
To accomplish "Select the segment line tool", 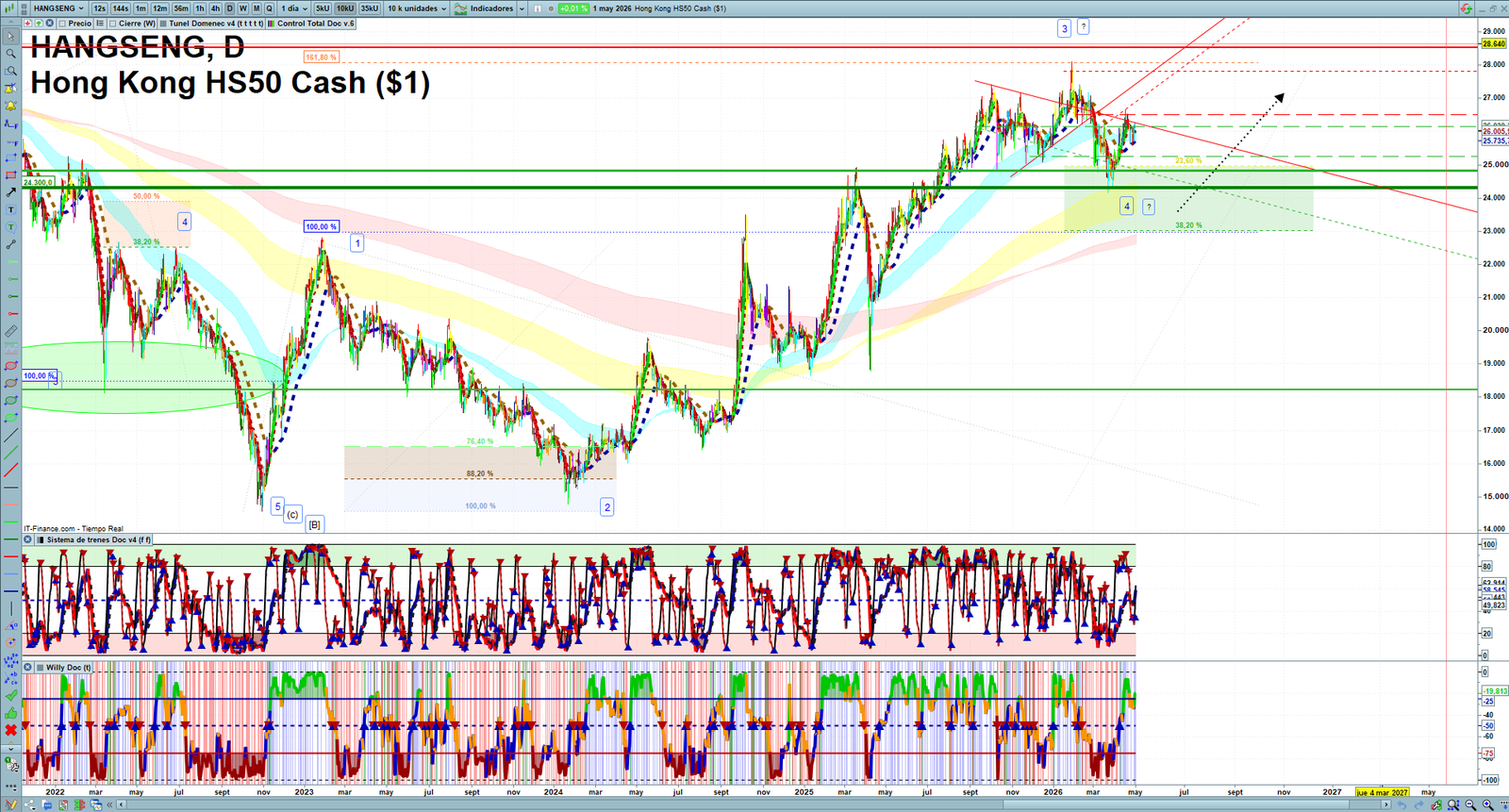I will click(11, 244).
